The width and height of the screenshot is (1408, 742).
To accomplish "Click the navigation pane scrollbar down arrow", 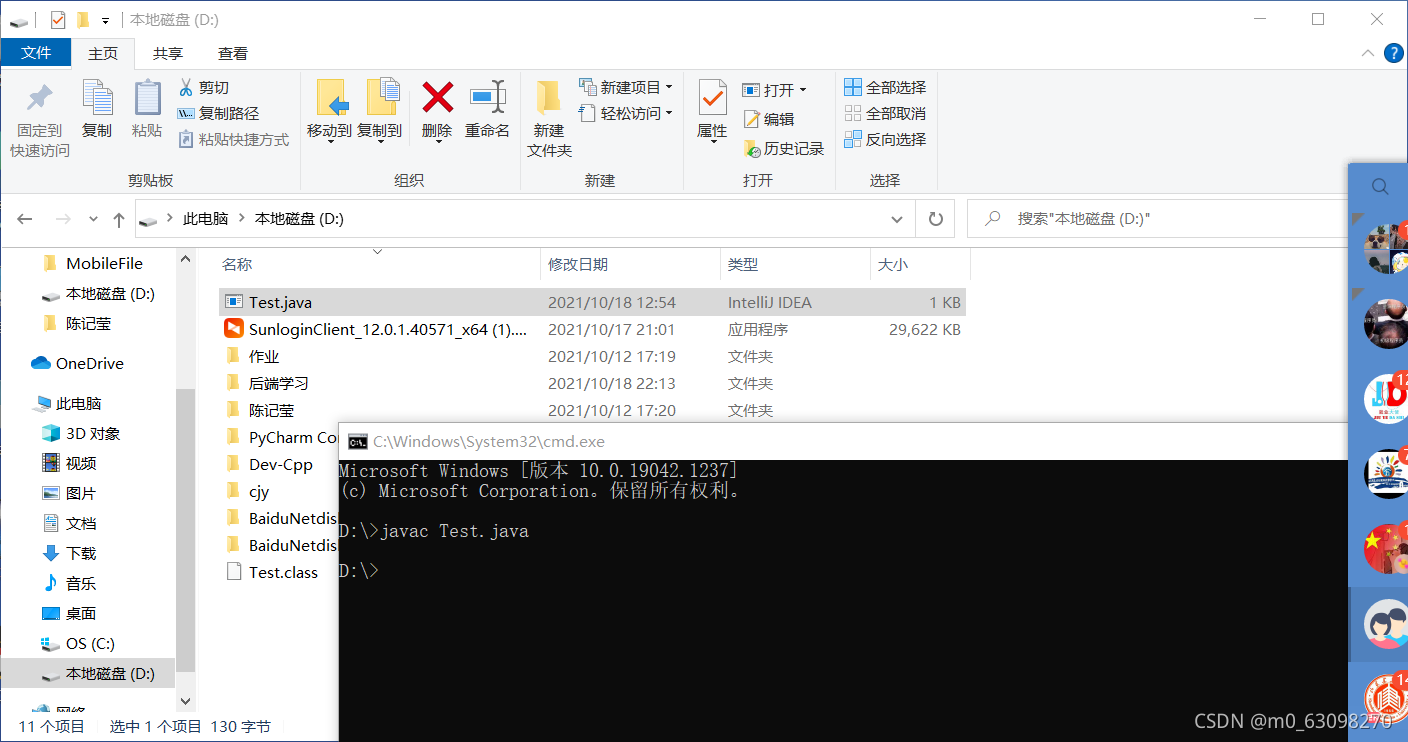I will (185, 702).
